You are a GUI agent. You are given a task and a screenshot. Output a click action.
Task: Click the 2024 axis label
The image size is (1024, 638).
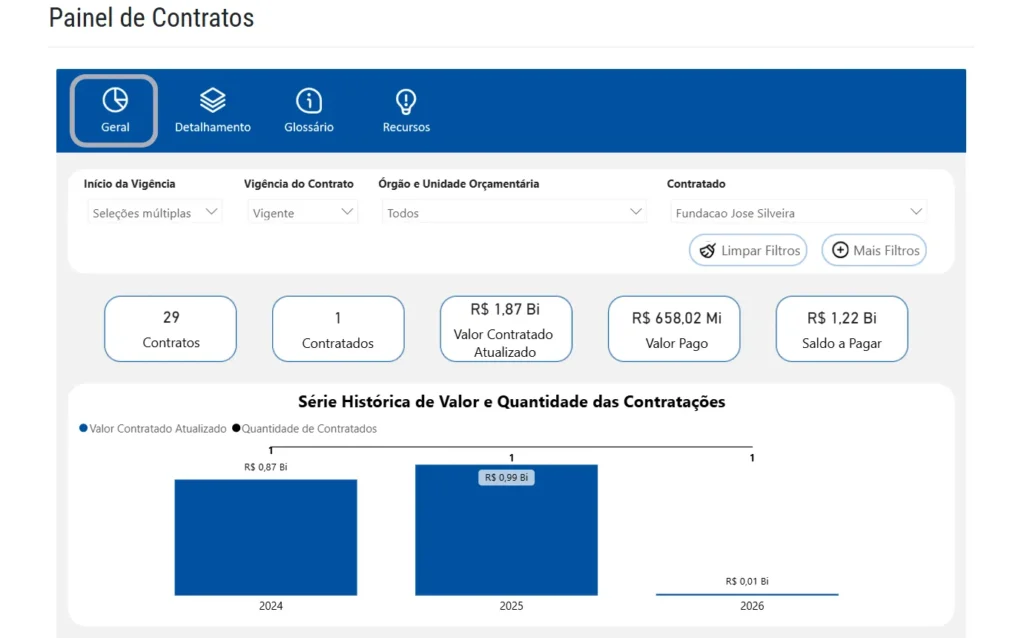tap(270, 606)
